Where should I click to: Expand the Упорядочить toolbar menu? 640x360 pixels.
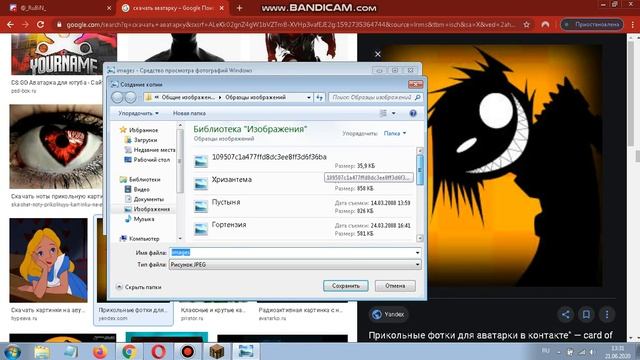tap(138, 113)
